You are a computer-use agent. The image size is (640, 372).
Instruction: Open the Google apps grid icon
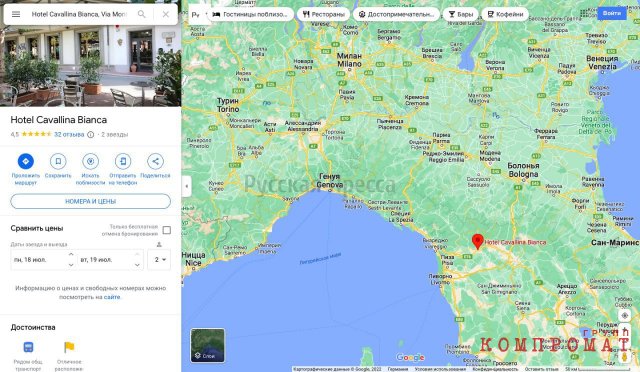click(585, 13)
